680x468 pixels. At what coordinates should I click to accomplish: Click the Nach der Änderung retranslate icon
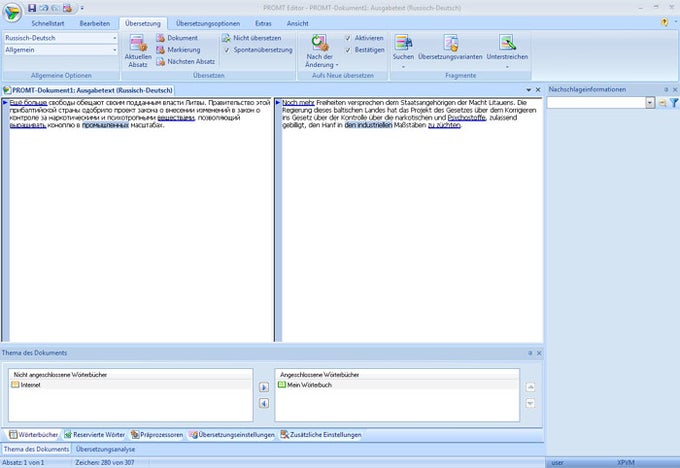pos(320,43)
